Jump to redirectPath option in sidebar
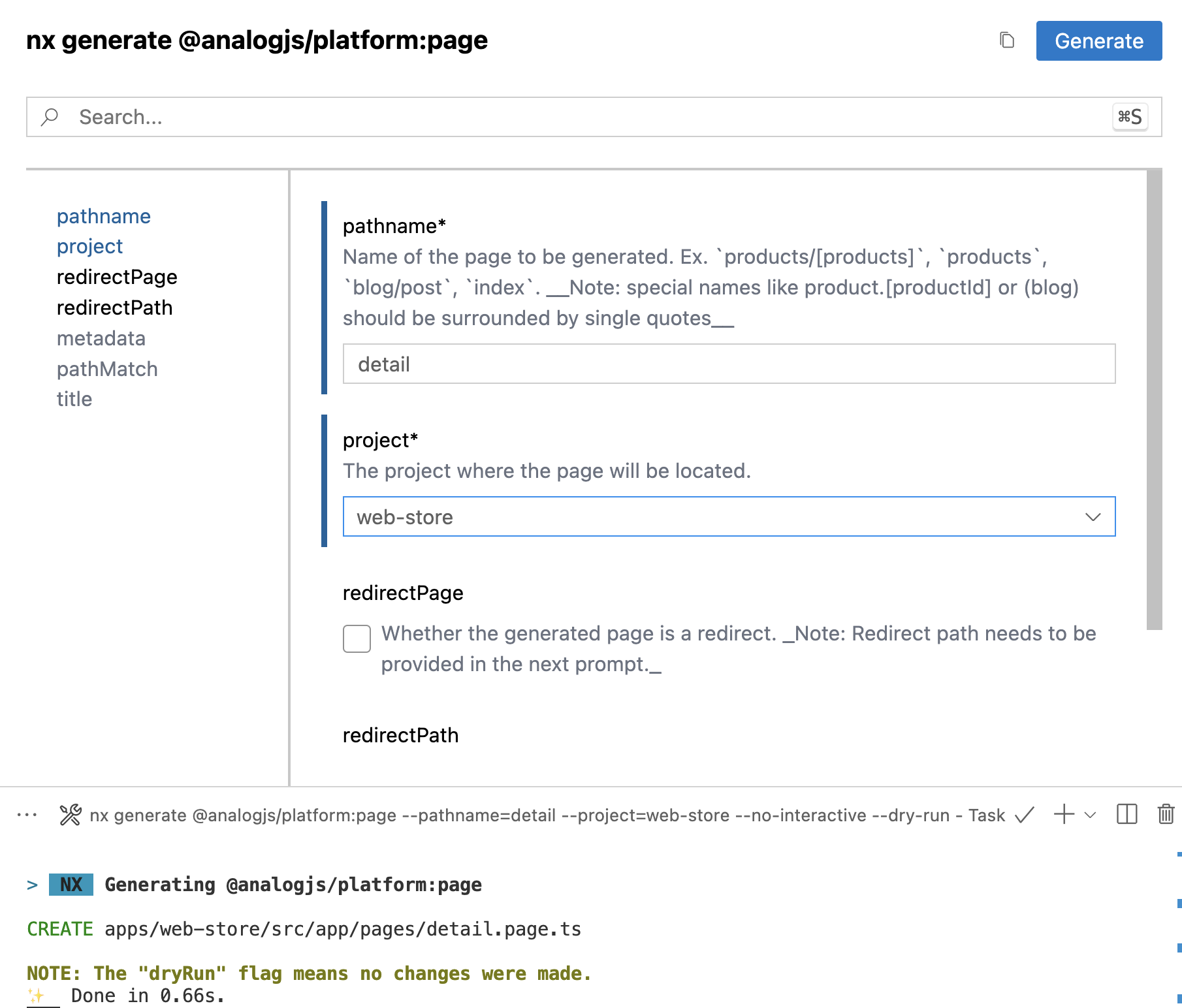This screenshot has width=1182, height=1008. point(114,307)
